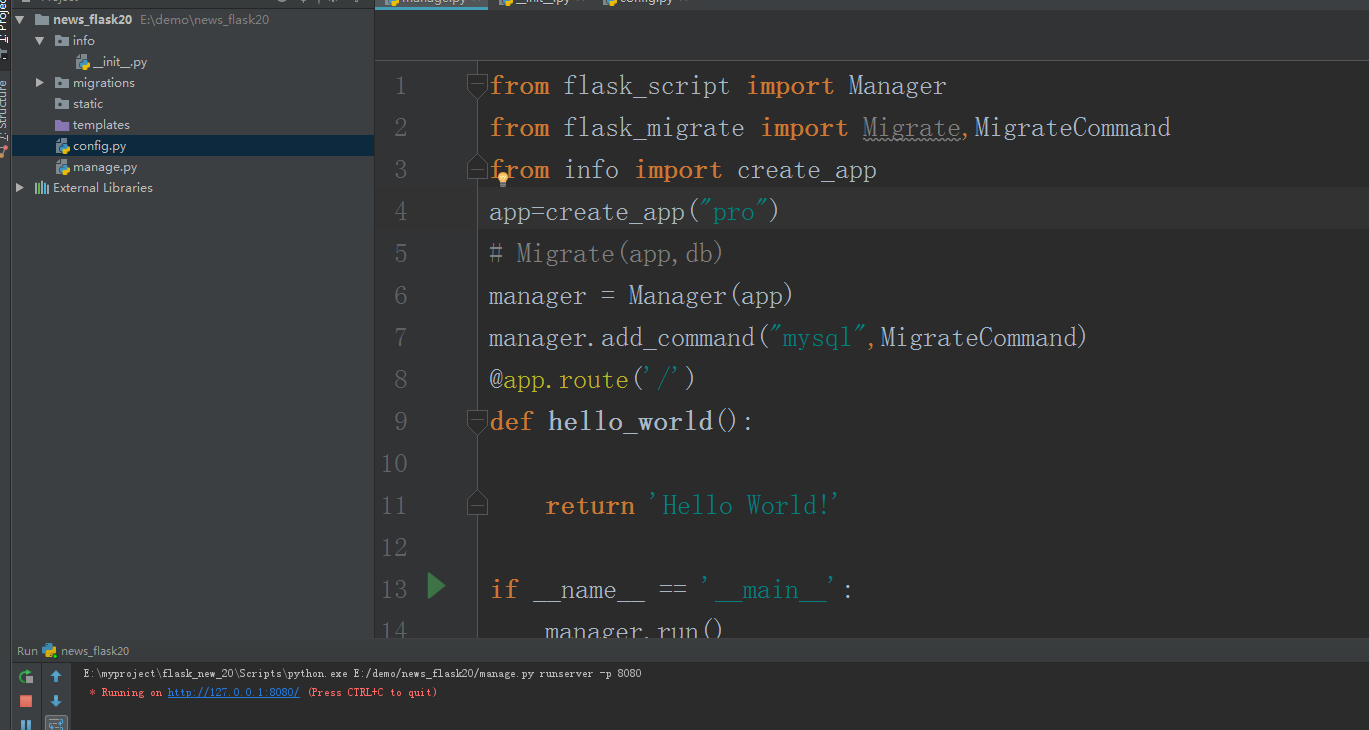The image size is (1369, 730).
Task: Expand the External Libraries node
Action: pos(19,188)
